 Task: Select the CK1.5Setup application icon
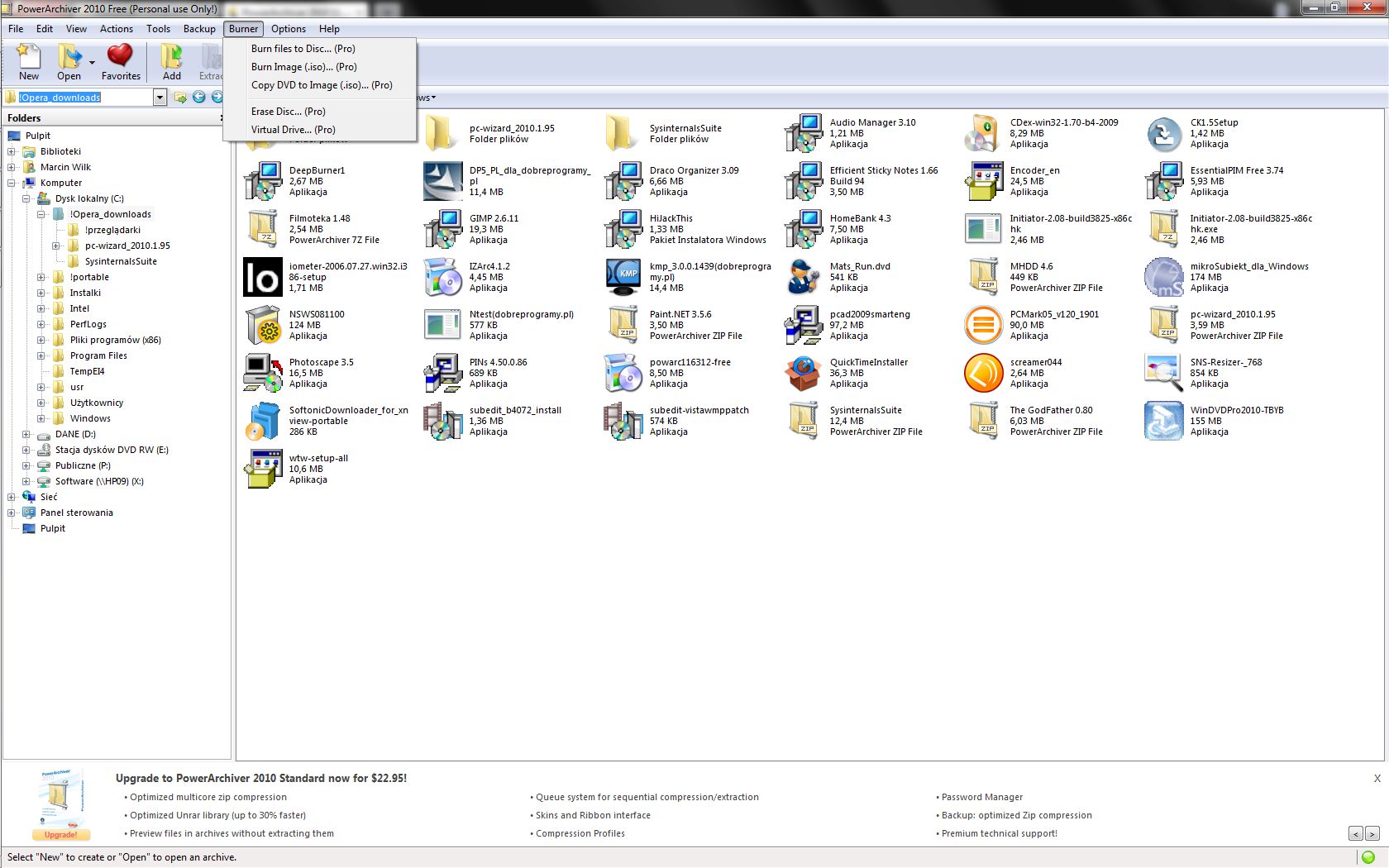[x=1164, y=133]
